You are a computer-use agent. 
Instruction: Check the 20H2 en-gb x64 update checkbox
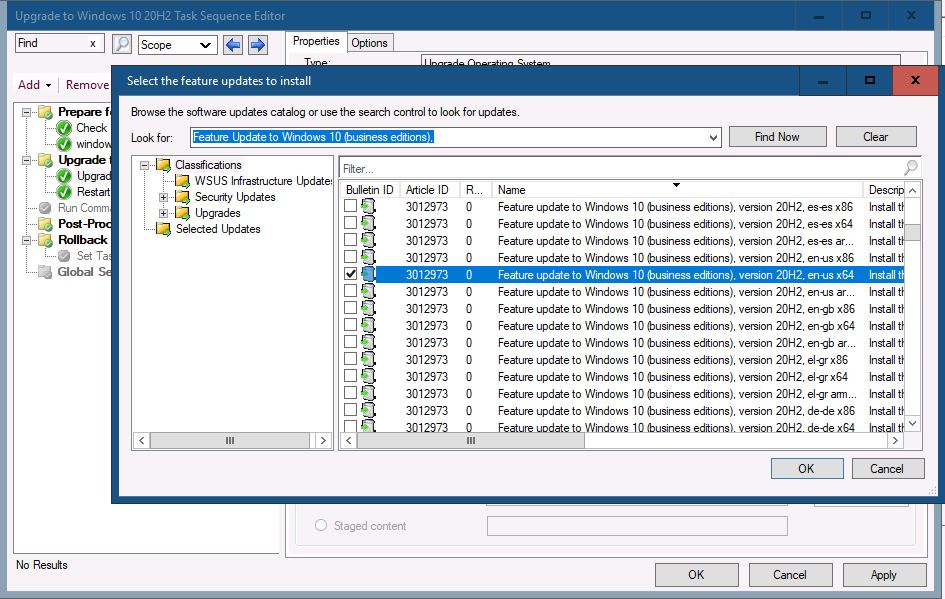click(x=350, y=325)
